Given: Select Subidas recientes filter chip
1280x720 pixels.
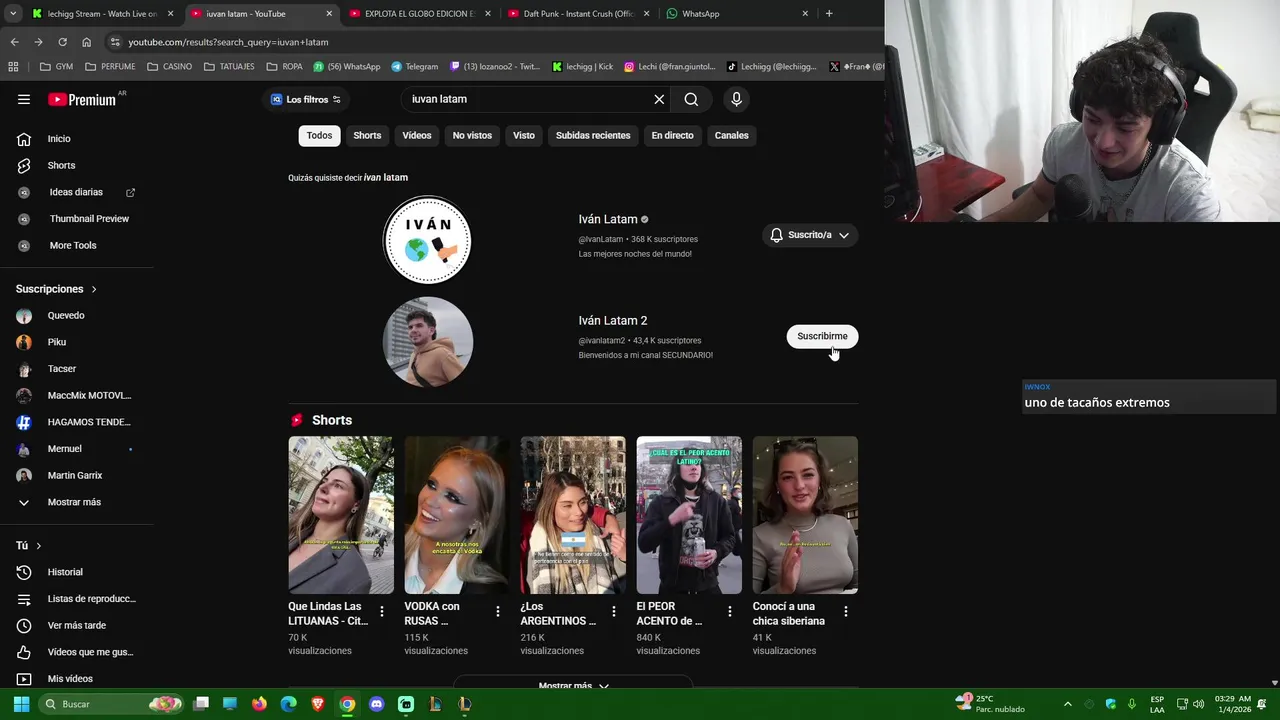Looking at the screenshot, I should coord(593,135).
